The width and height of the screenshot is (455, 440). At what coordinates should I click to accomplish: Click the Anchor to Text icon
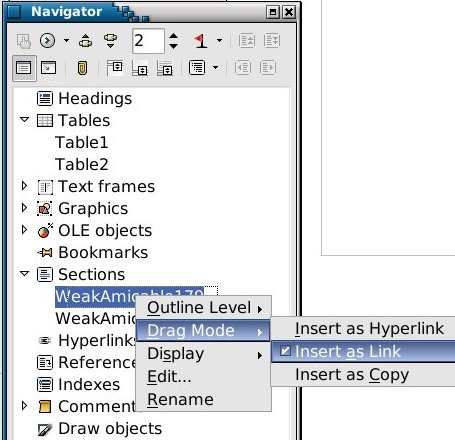[x=165, y=68]
